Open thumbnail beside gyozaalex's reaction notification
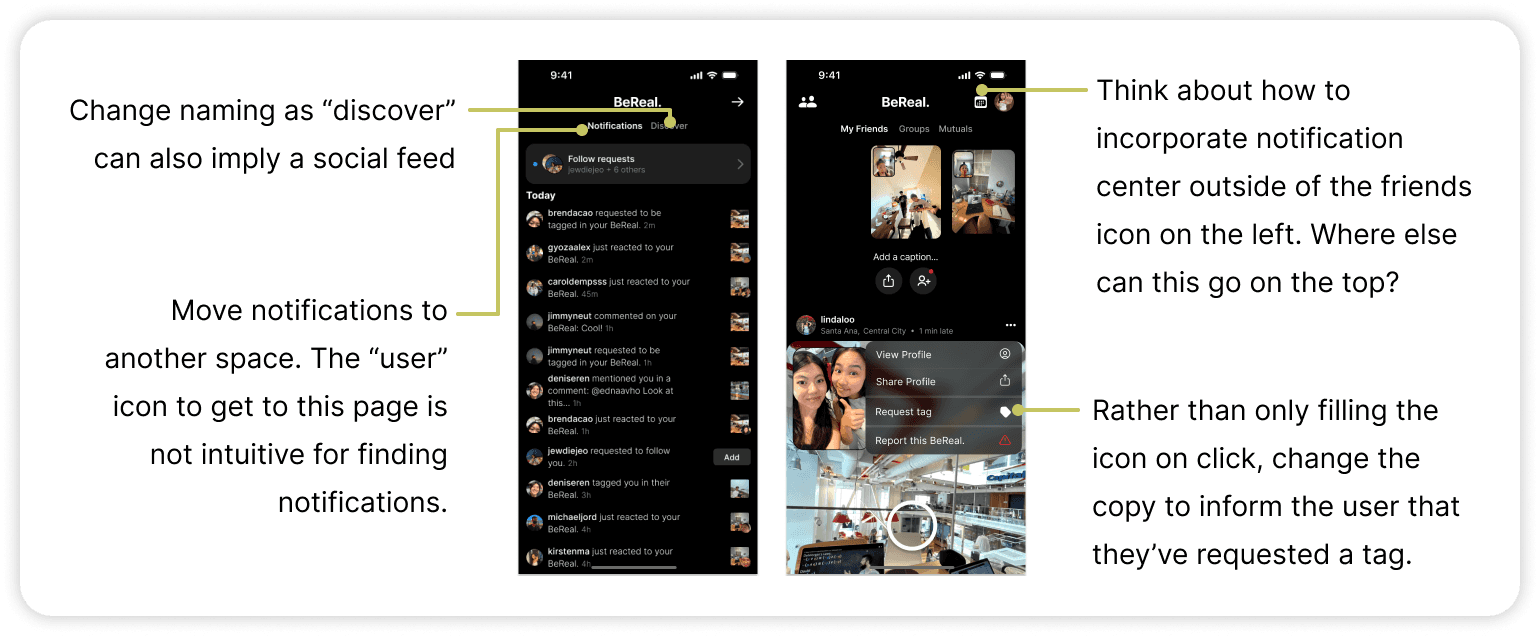Viewport: 1540px width, 636px height. click(740, 253)
